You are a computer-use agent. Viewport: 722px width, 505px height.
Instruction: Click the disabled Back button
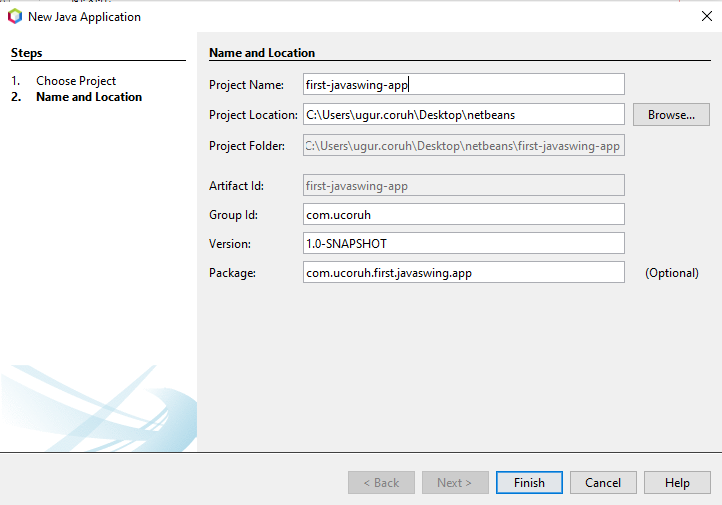click(x=381, y=482)
